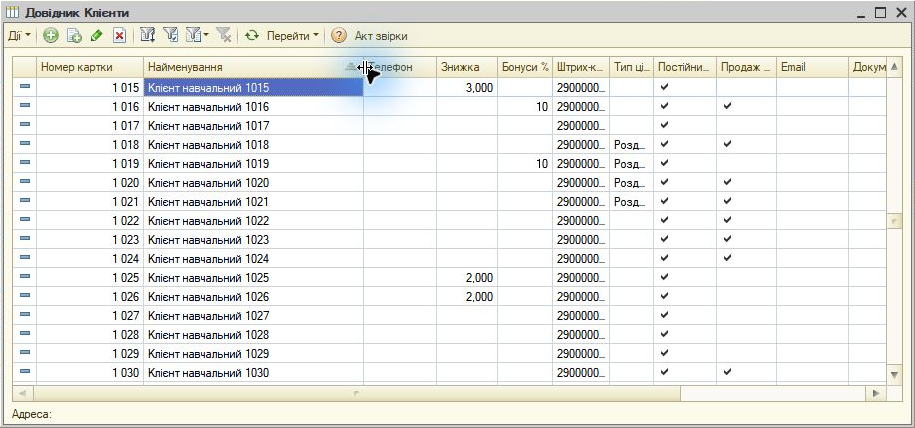
Task: Click the Постійний column header
Action: point(685,67)
